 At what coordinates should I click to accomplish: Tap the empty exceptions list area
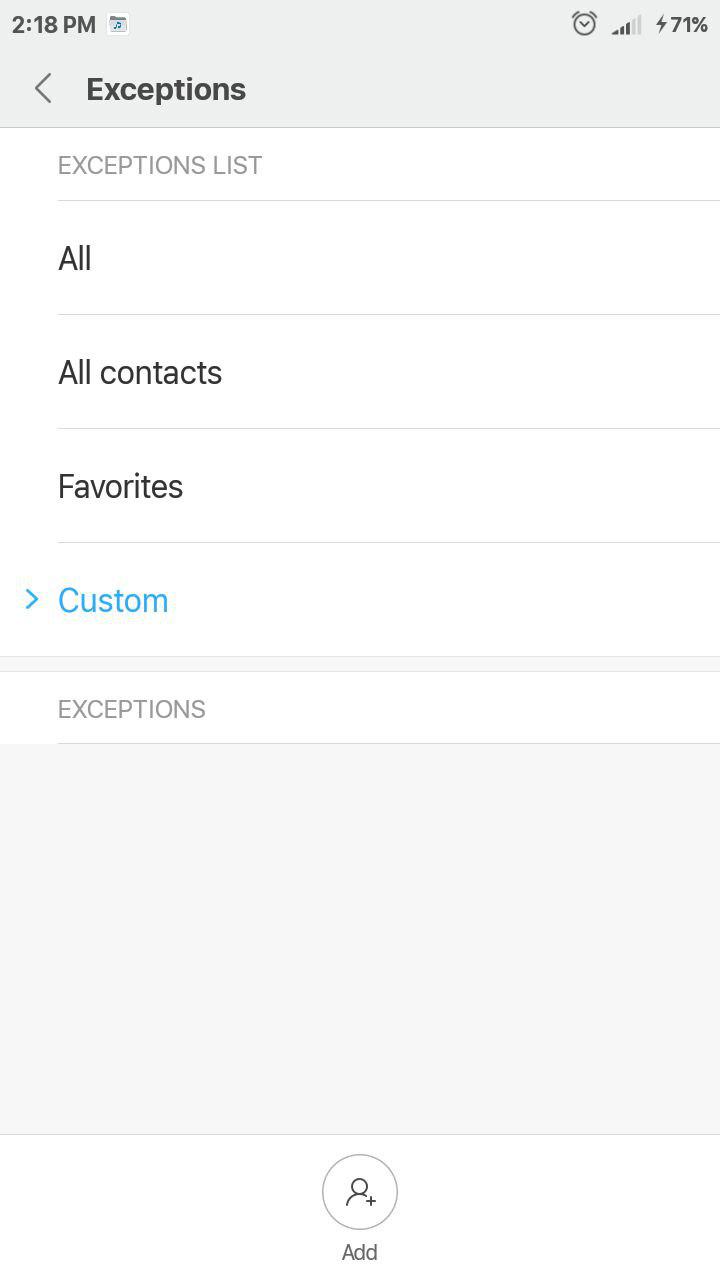tap(360, 939)
